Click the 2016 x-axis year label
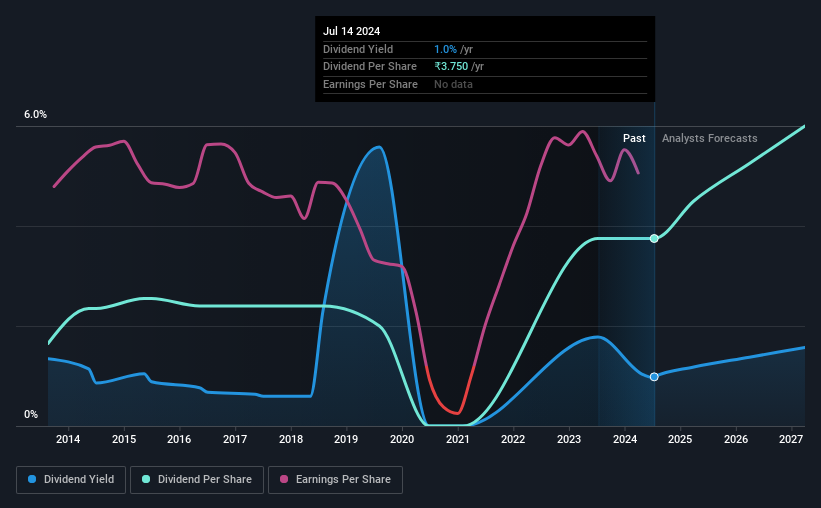This screenshot has height=508, width=821. point(179,439)
